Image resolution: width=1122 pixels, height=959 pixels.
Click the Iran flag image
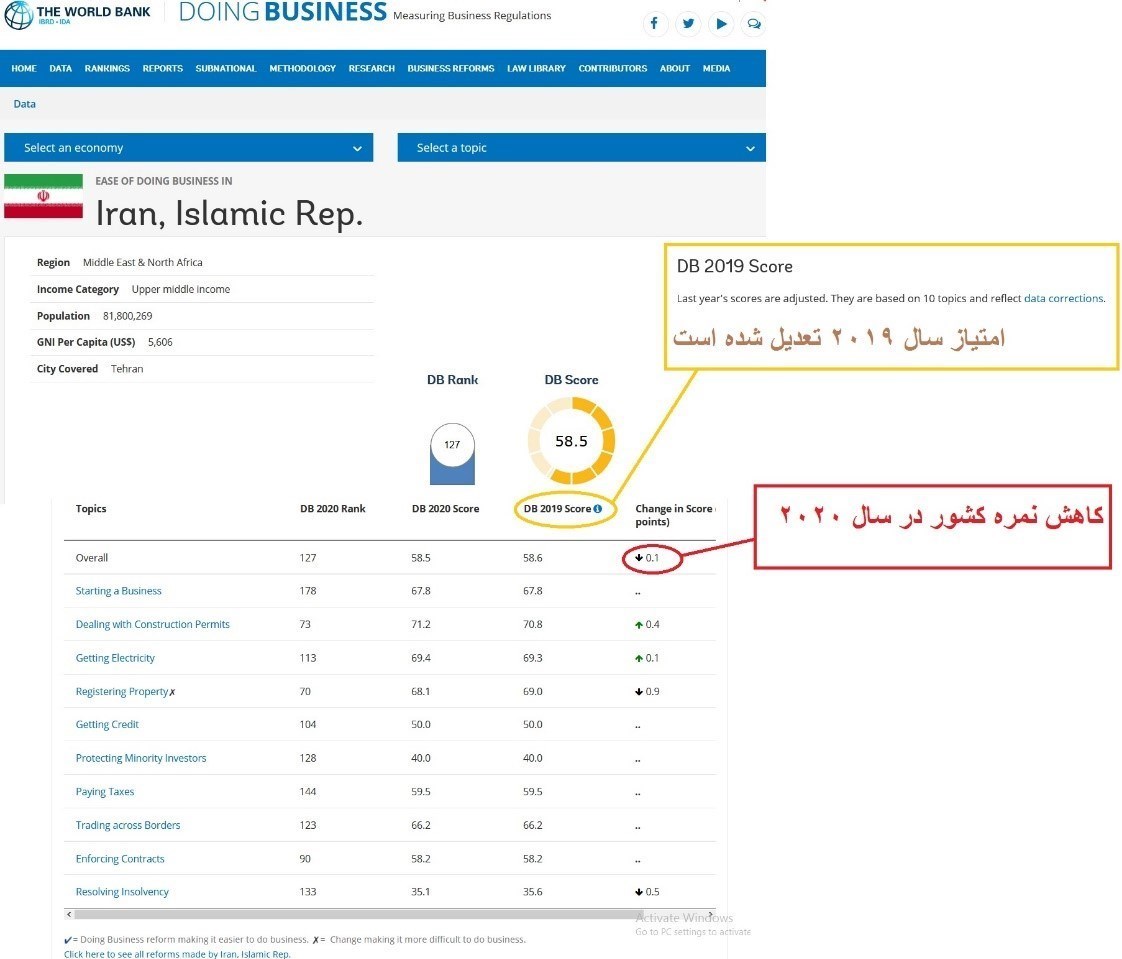44,196
